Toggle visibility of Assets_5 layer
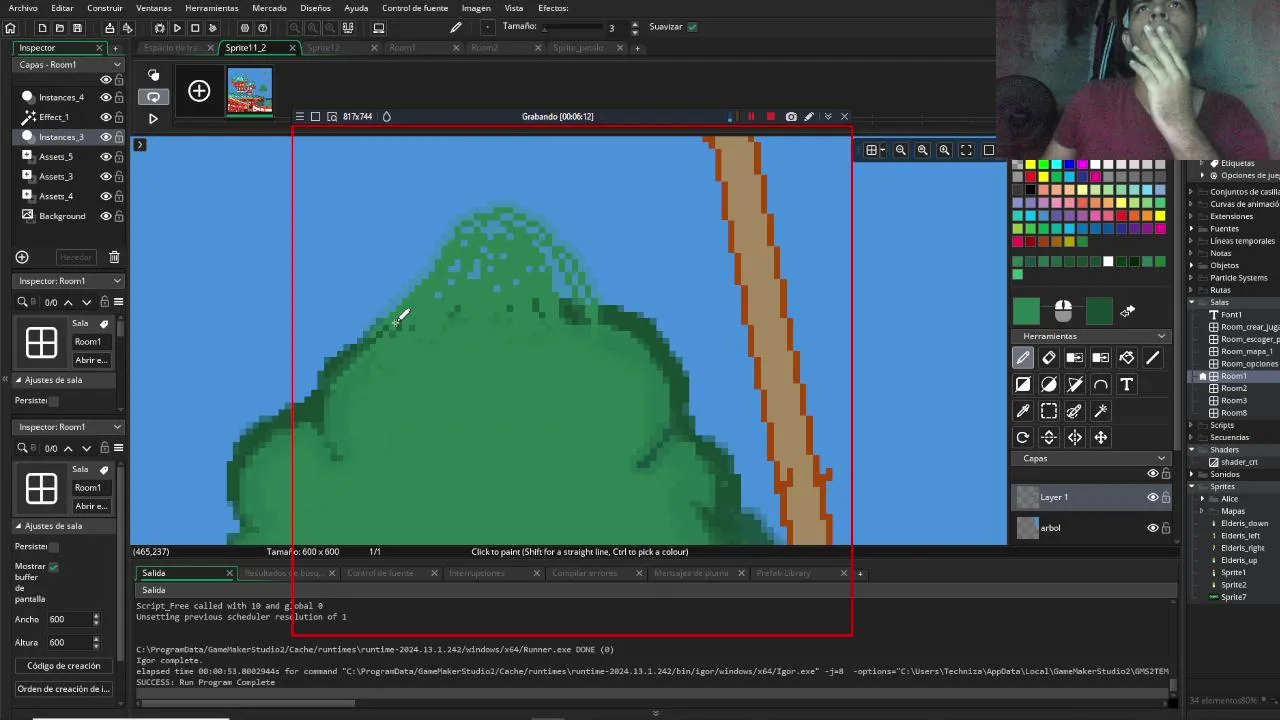The image size is (1280, 720). [105, 156]
